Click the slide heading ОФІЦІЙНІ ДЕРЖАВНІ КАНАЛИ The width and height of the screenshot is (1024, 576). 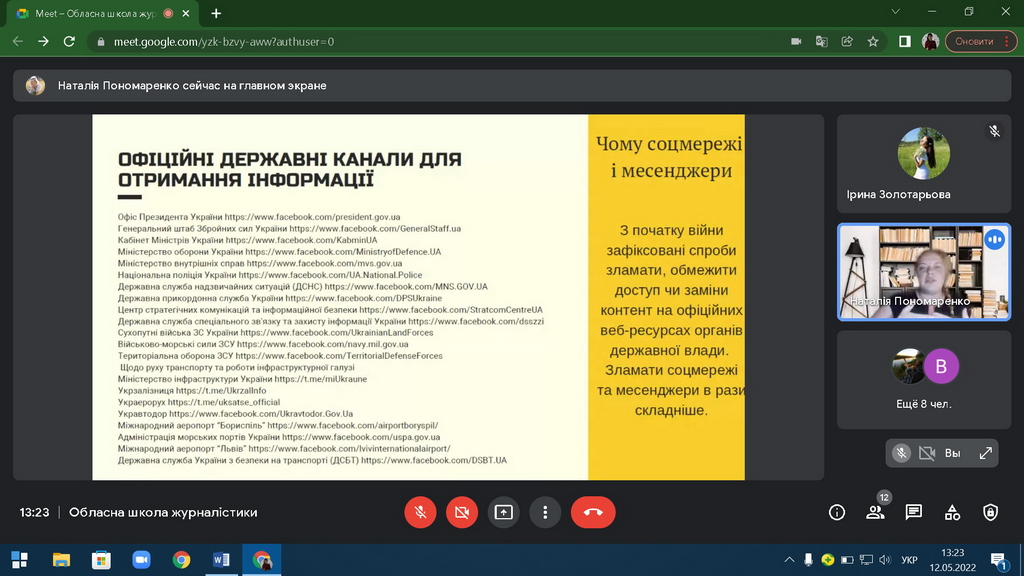pyautogui.click(x=289, y=169)
